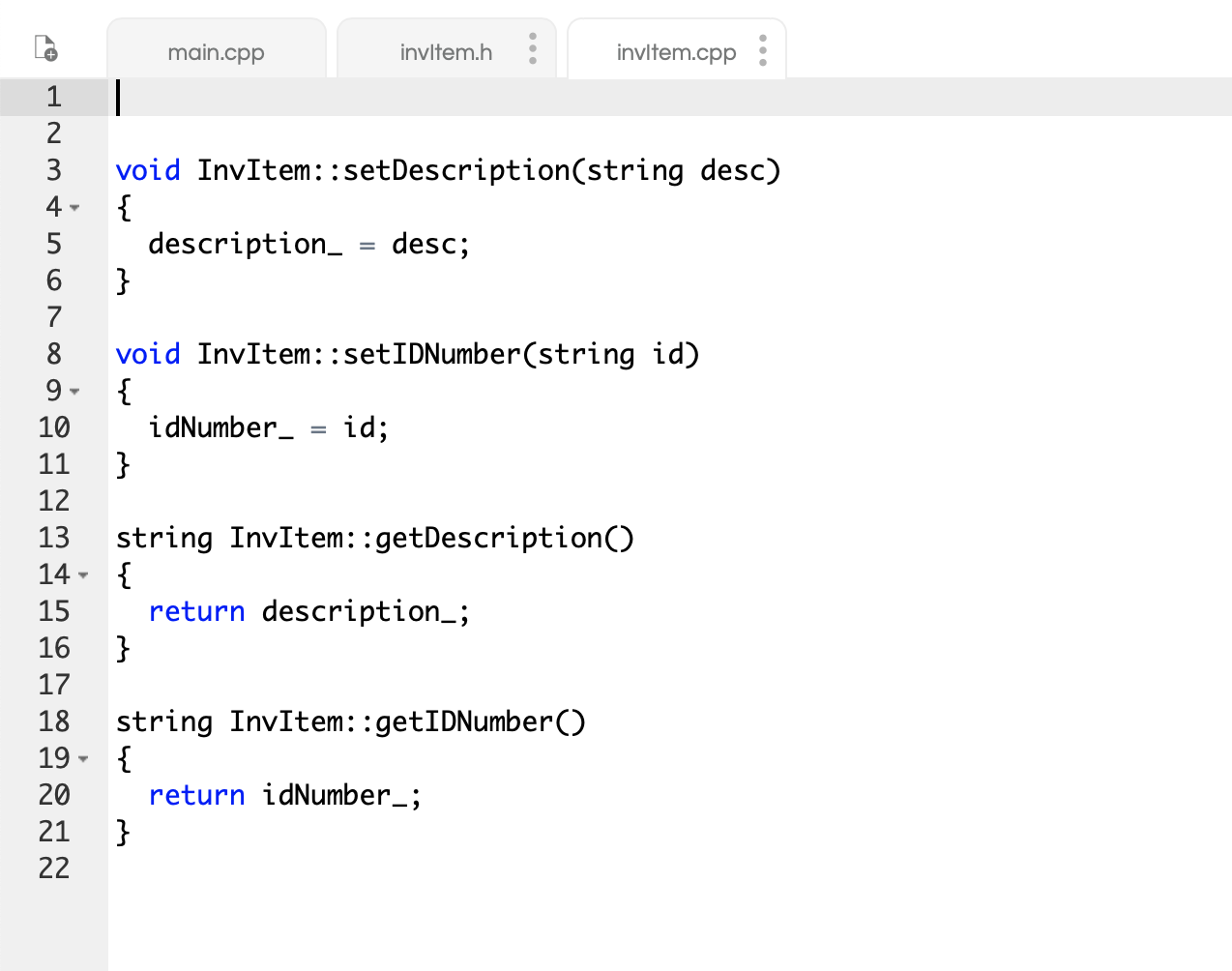Click the 'return description_;' statement
1232x971 pixels.
(x=309, y=611)
